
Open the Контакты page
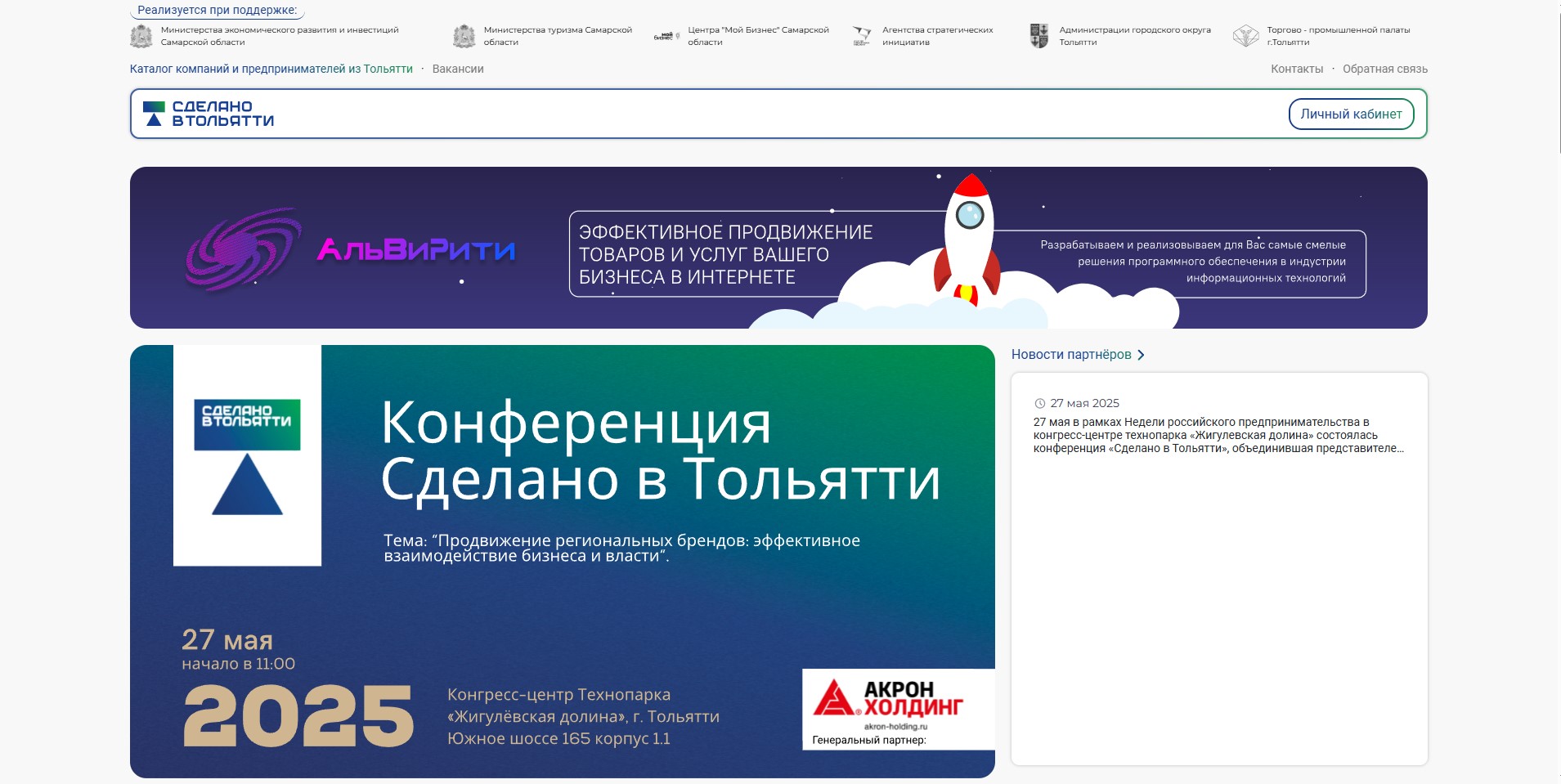tap(1296, 69)
